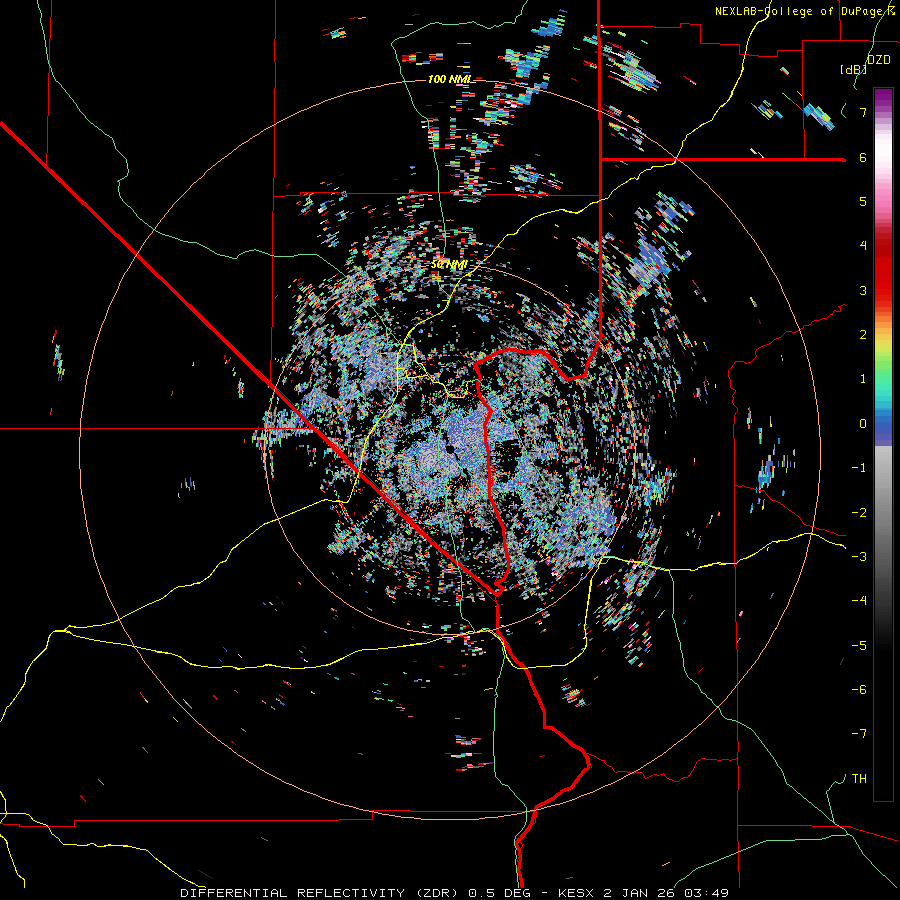Click the -7 value on the scale
This screenshot has width=900, height=900.
(x=859, y=734)
